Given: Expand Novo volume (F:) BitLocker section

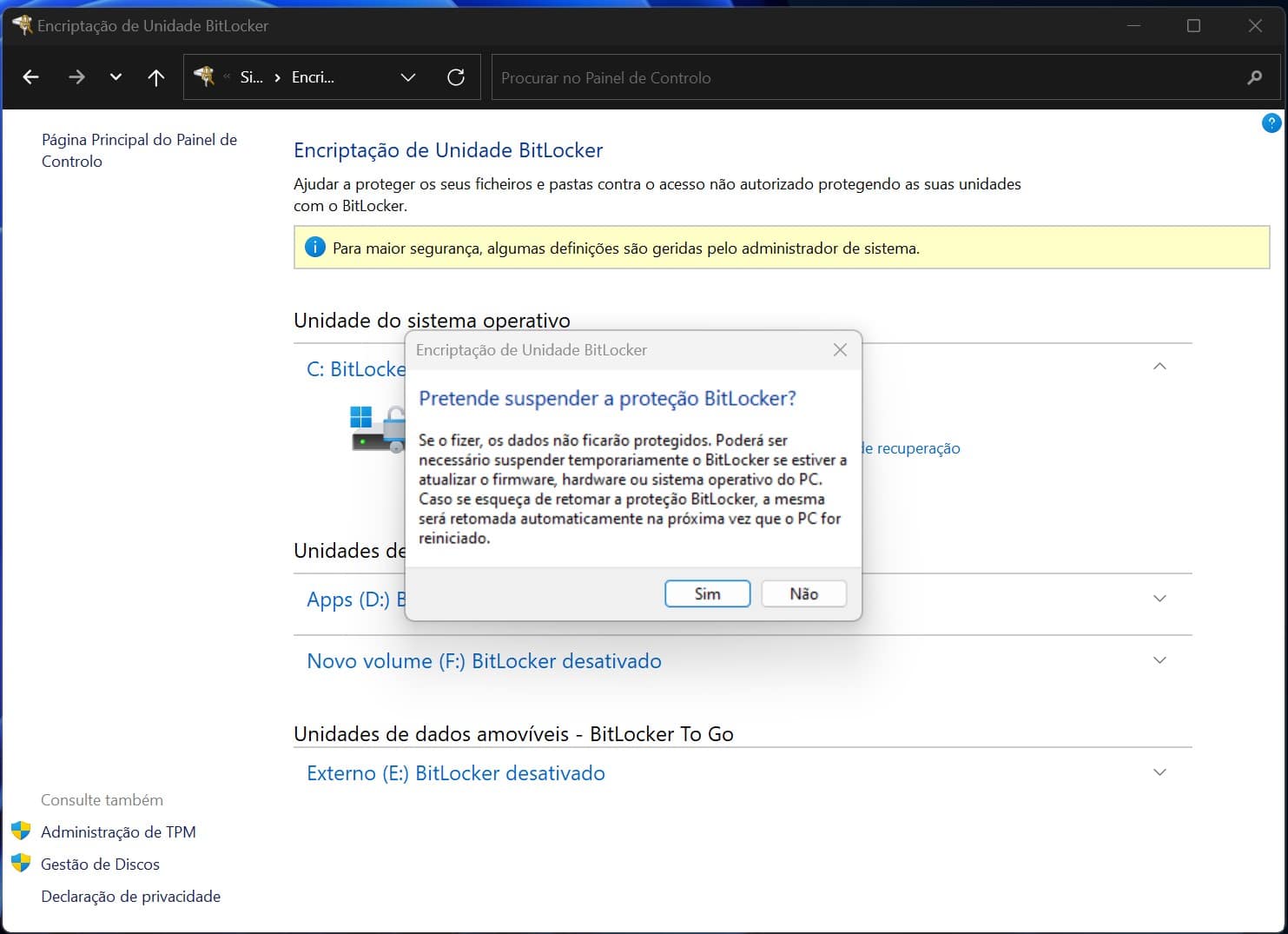Looking at the screenshot, I should [x=1159, y=660].
